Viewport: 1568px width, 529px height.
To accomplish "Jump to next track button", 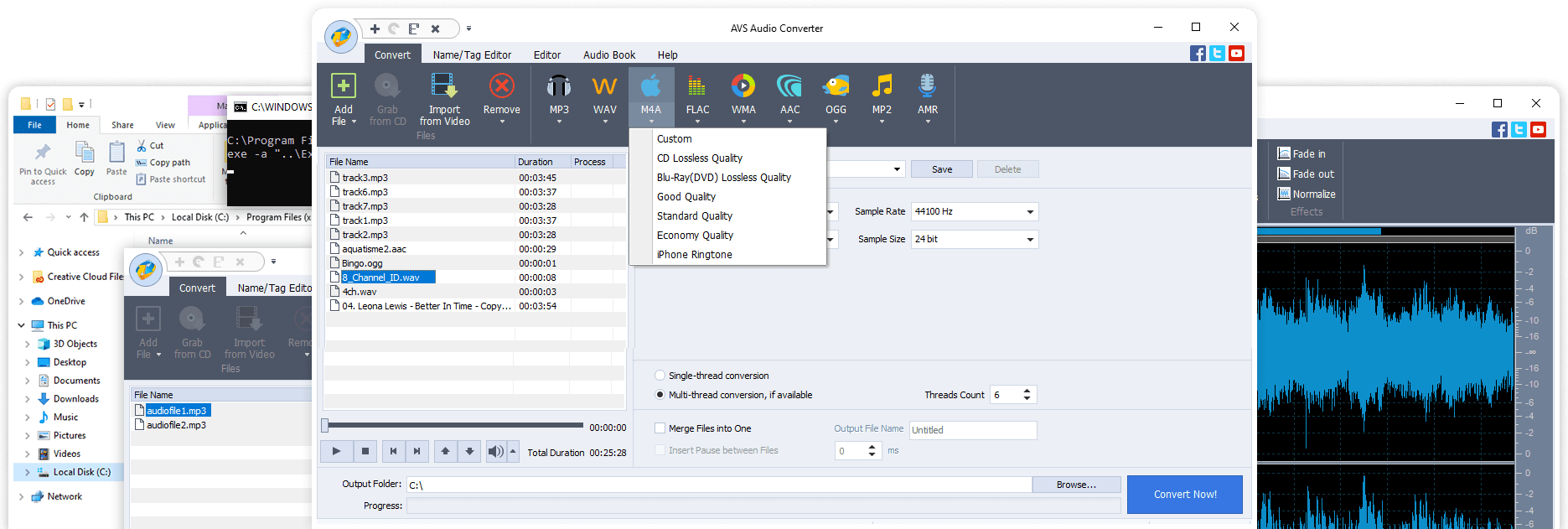I will point(417,451).
